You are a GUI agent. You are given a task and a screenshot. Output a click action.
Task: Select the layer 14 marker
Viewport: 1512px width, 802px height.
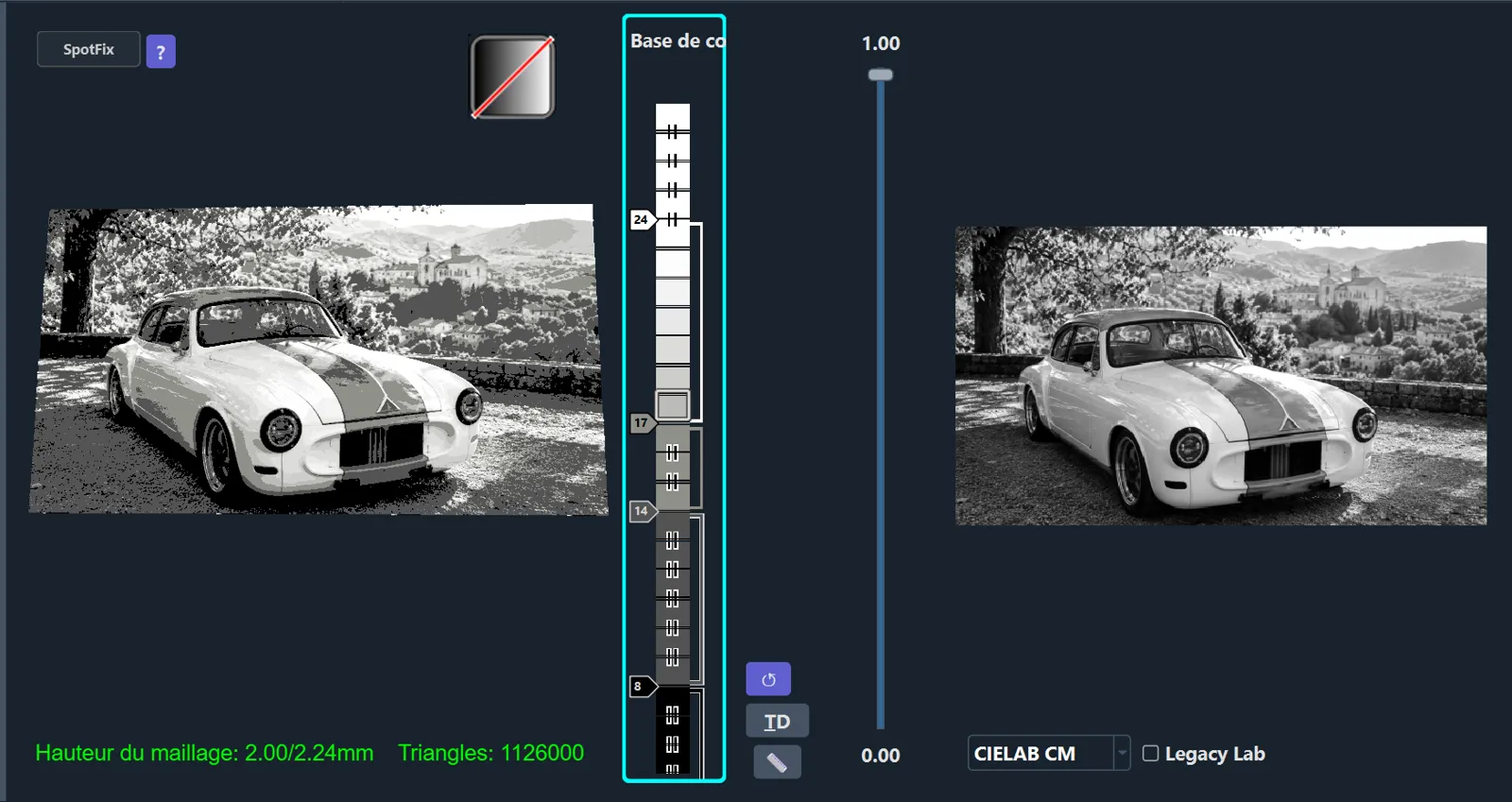click(x=643, y=511)
